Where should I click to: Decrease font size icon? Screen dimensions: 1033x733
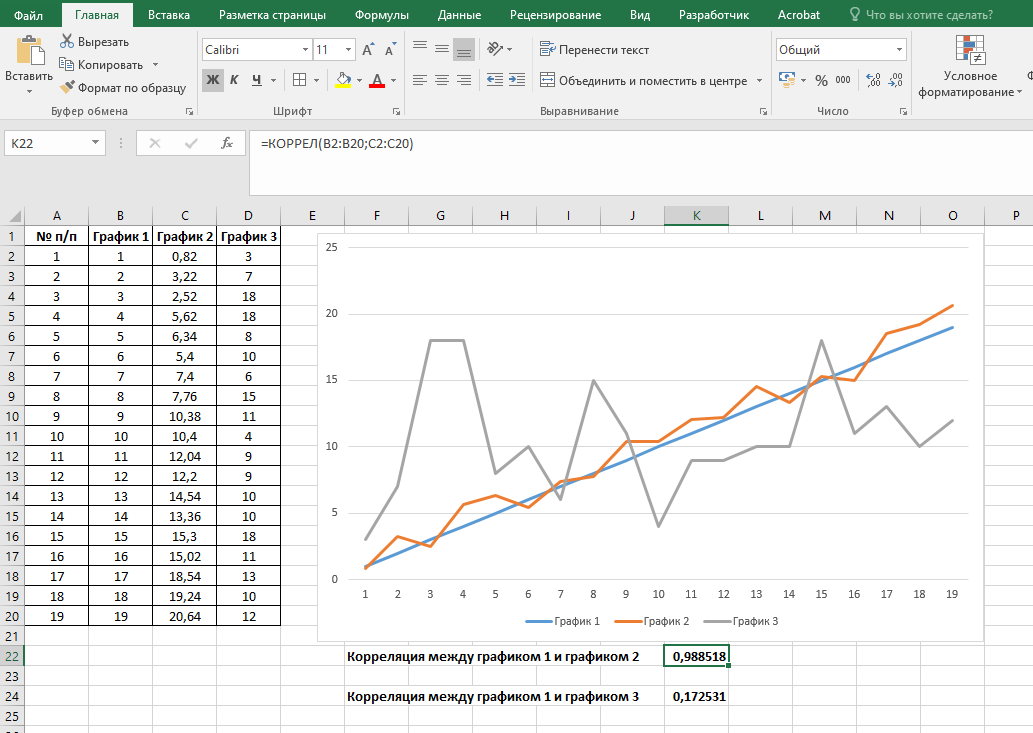pos(390,50)
